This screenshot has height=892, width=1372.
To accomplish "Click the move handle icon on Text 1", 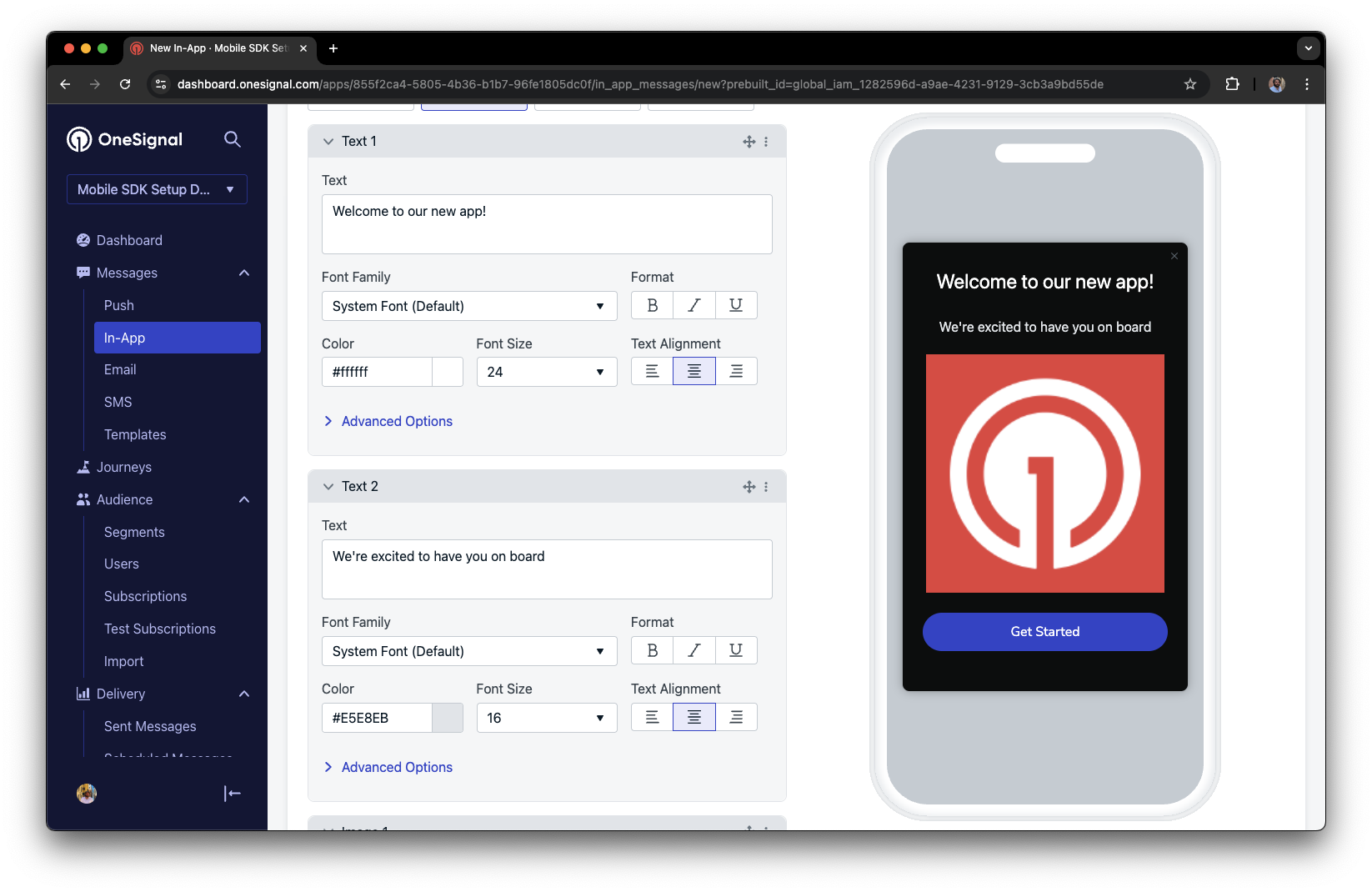I will (x=749, y=142).
